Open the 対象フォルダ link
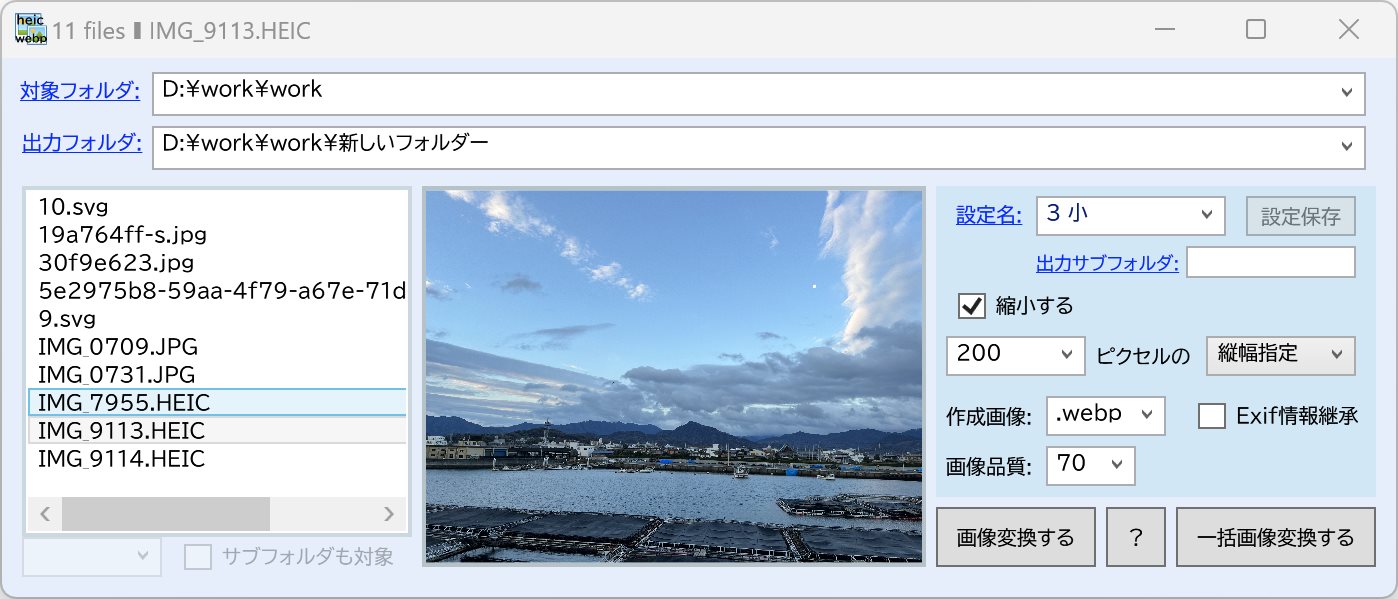Image resolution: width=1398 pixels, height=599 pixels. click(80, 91)
